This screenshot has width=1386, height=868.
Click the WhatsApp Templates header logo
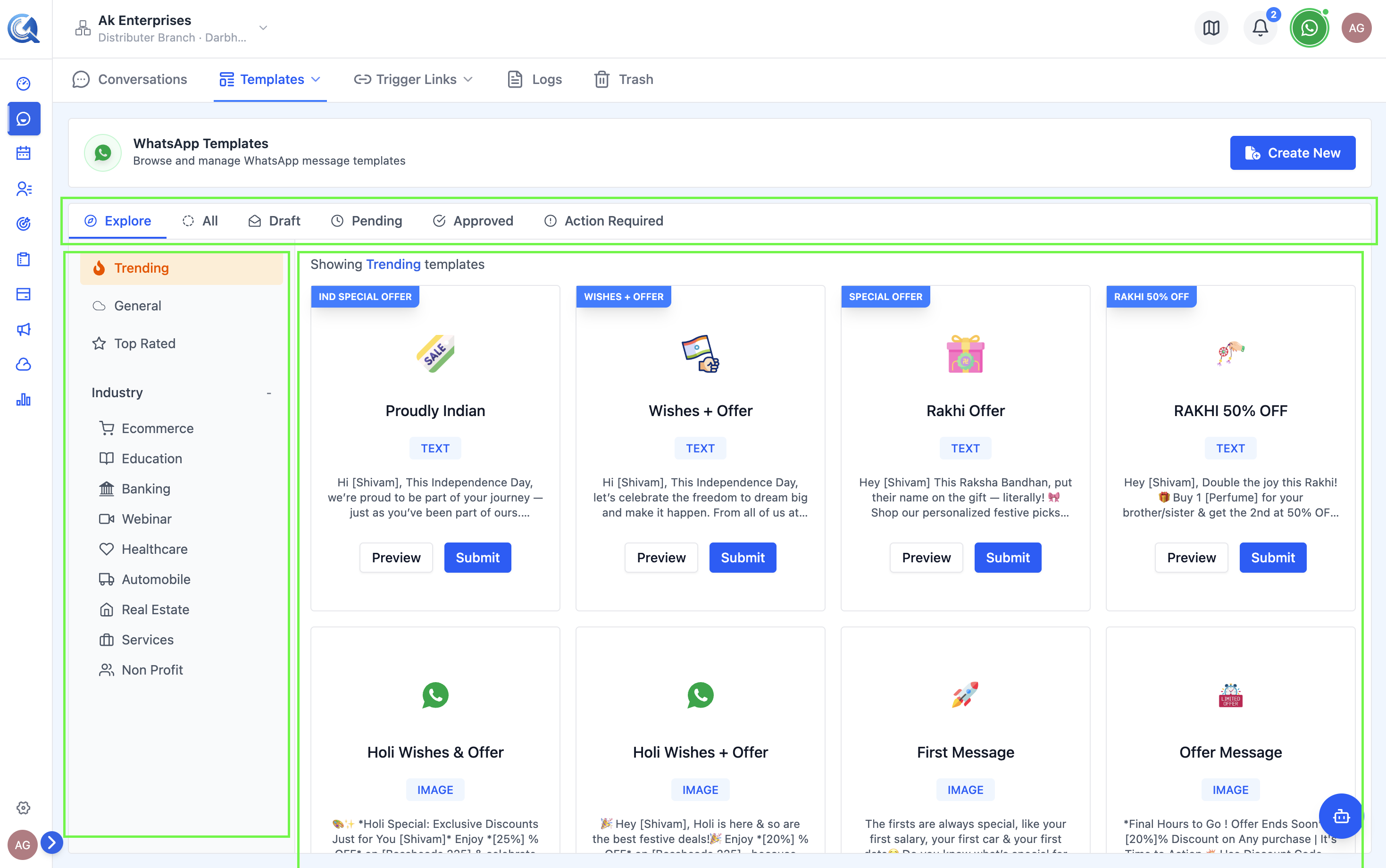point(103,153)
